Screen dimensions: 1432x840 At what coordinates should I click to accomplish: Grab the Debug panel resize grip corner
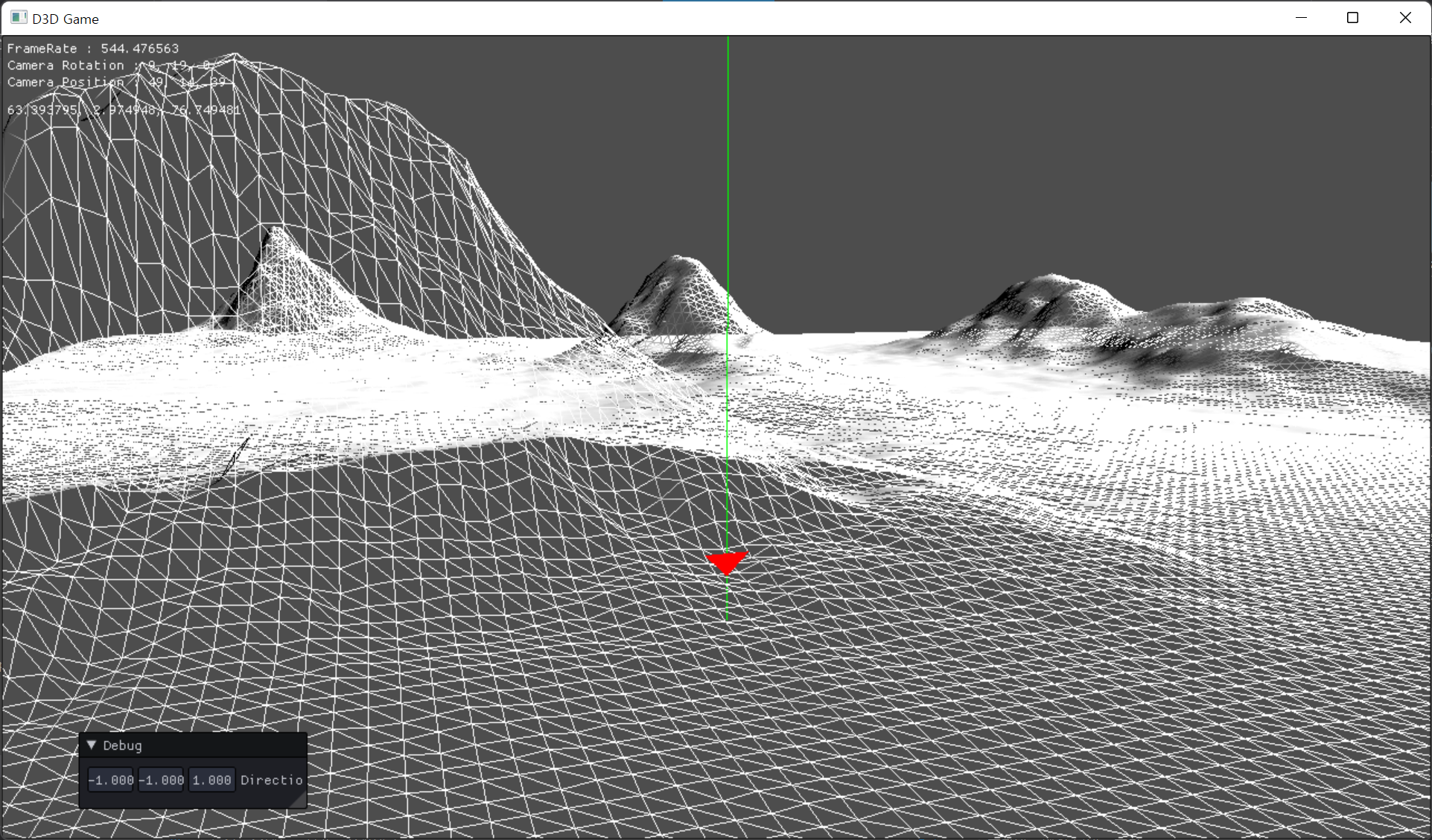tap(300, 801)
